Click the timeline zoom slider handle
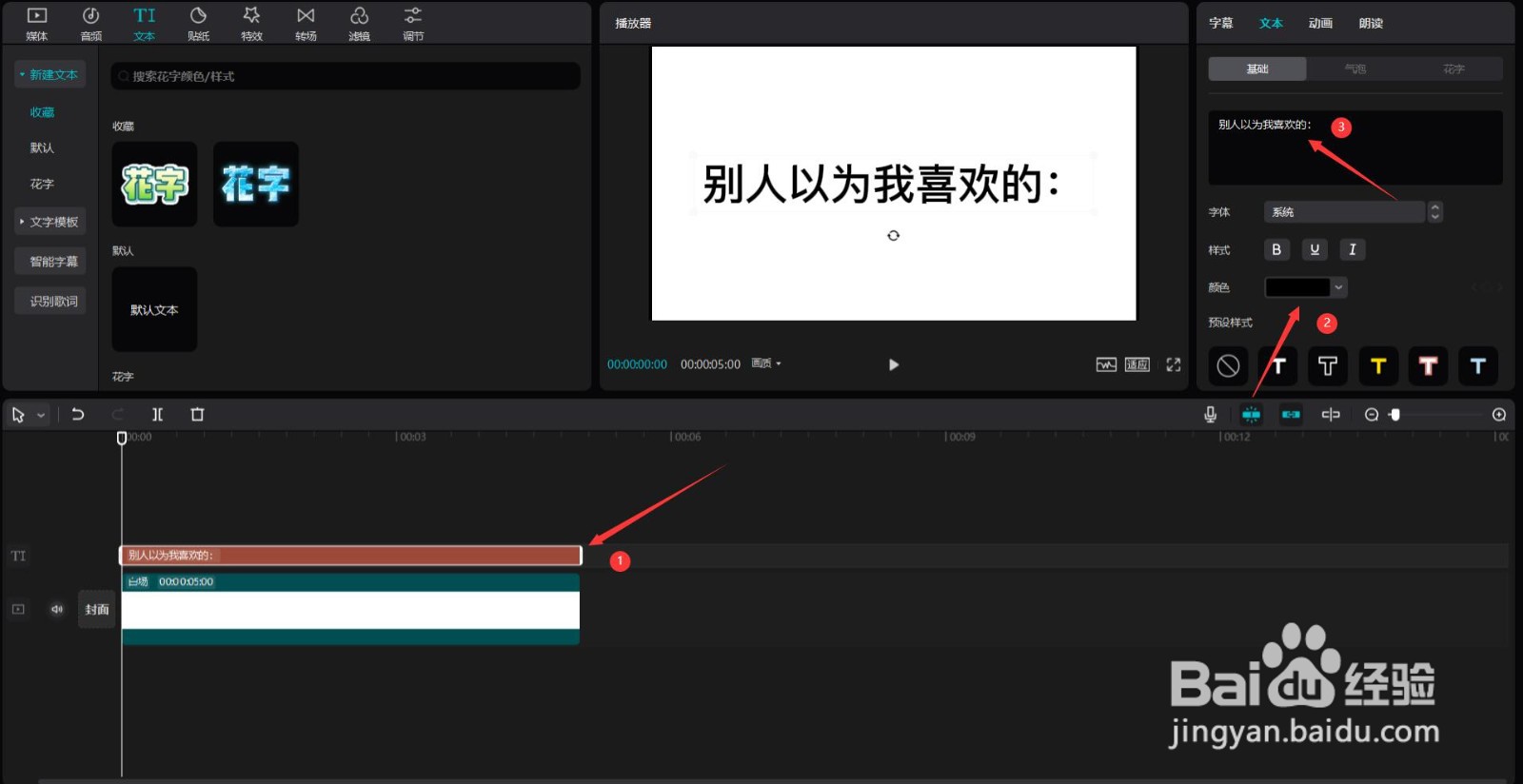Viewport: 1523px width, 784px height. click(x=1395, y=415)
